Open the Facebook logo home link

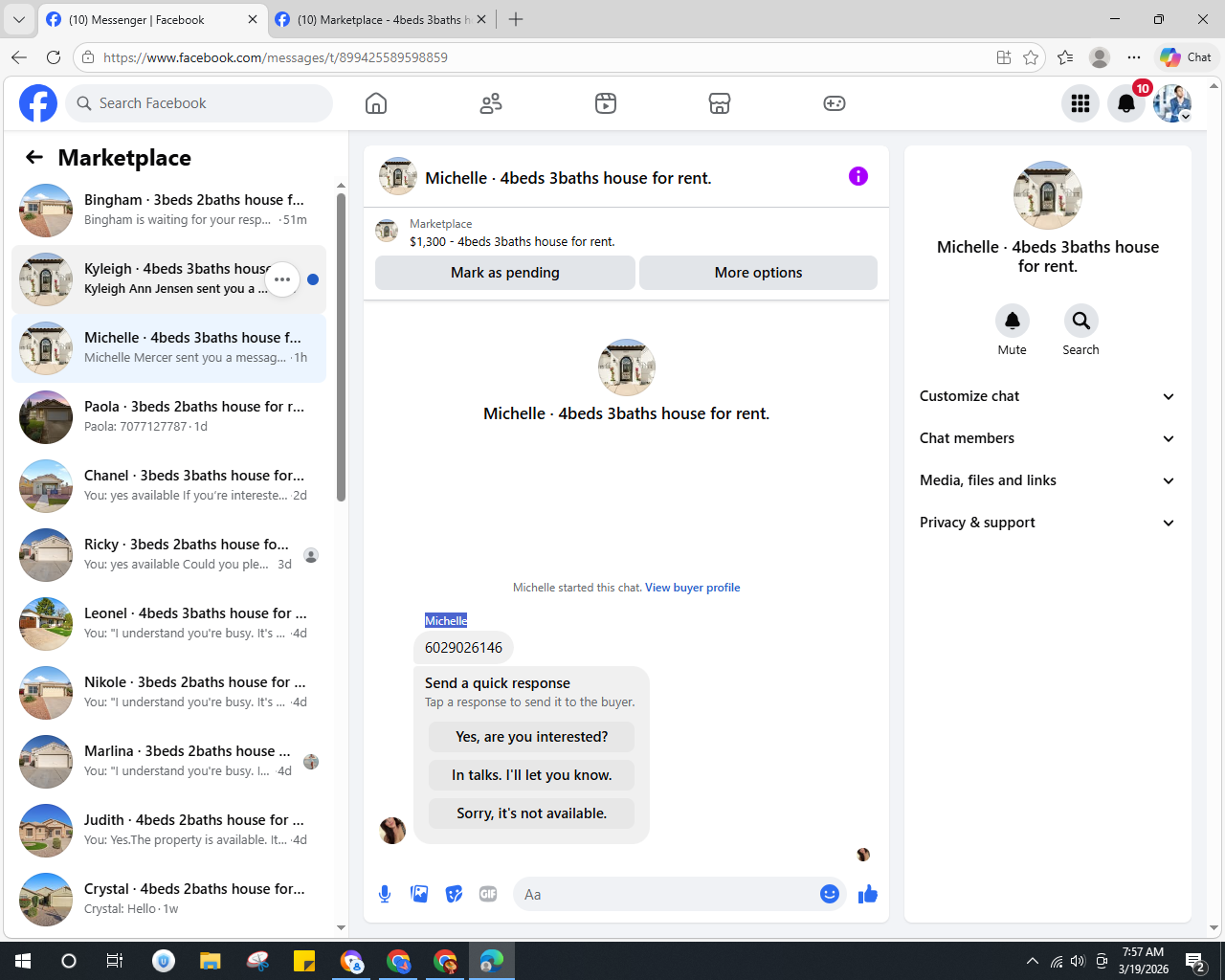coord(38,103)
